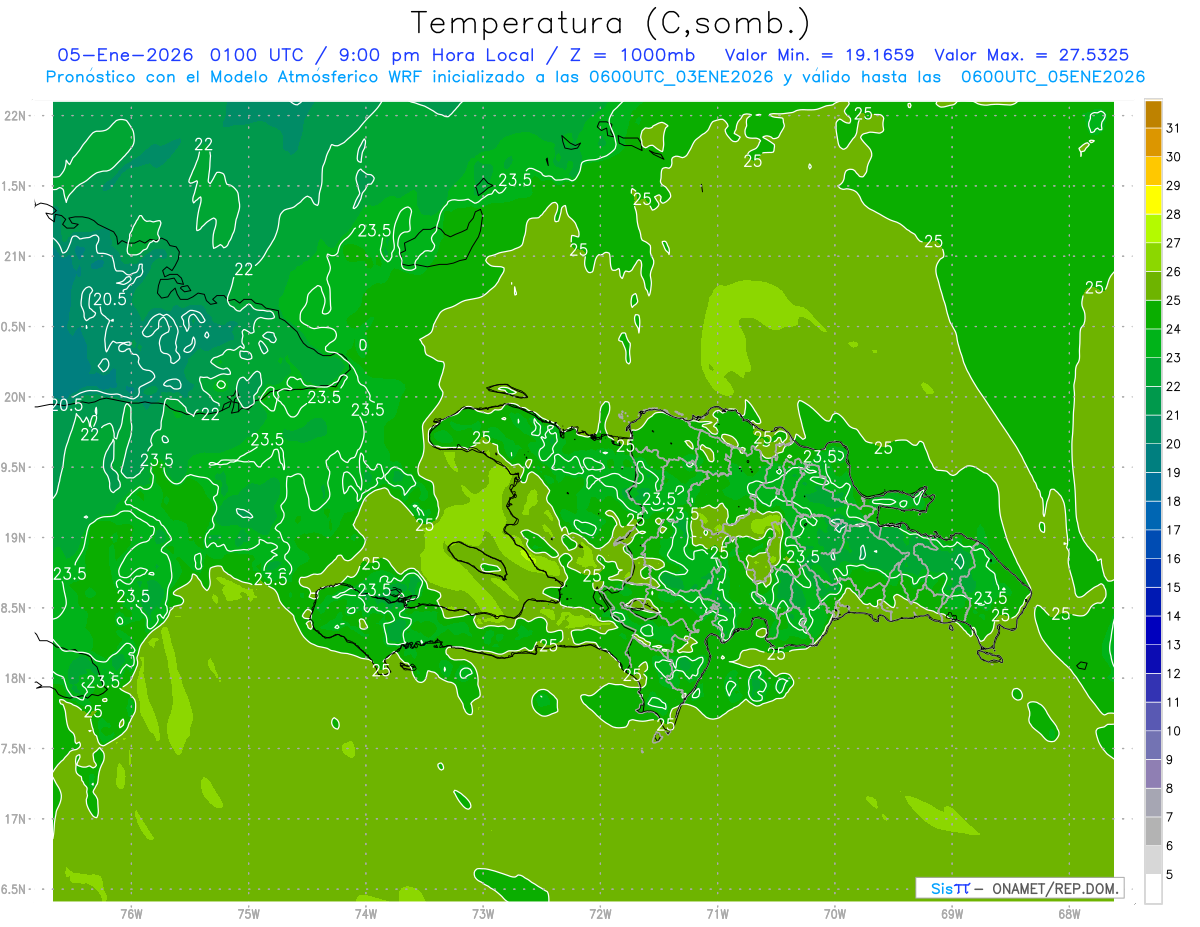This screenshot has height=927, width=1200.
Task: Click the legend scale number 27
Action: click(x=1173, y=243)
